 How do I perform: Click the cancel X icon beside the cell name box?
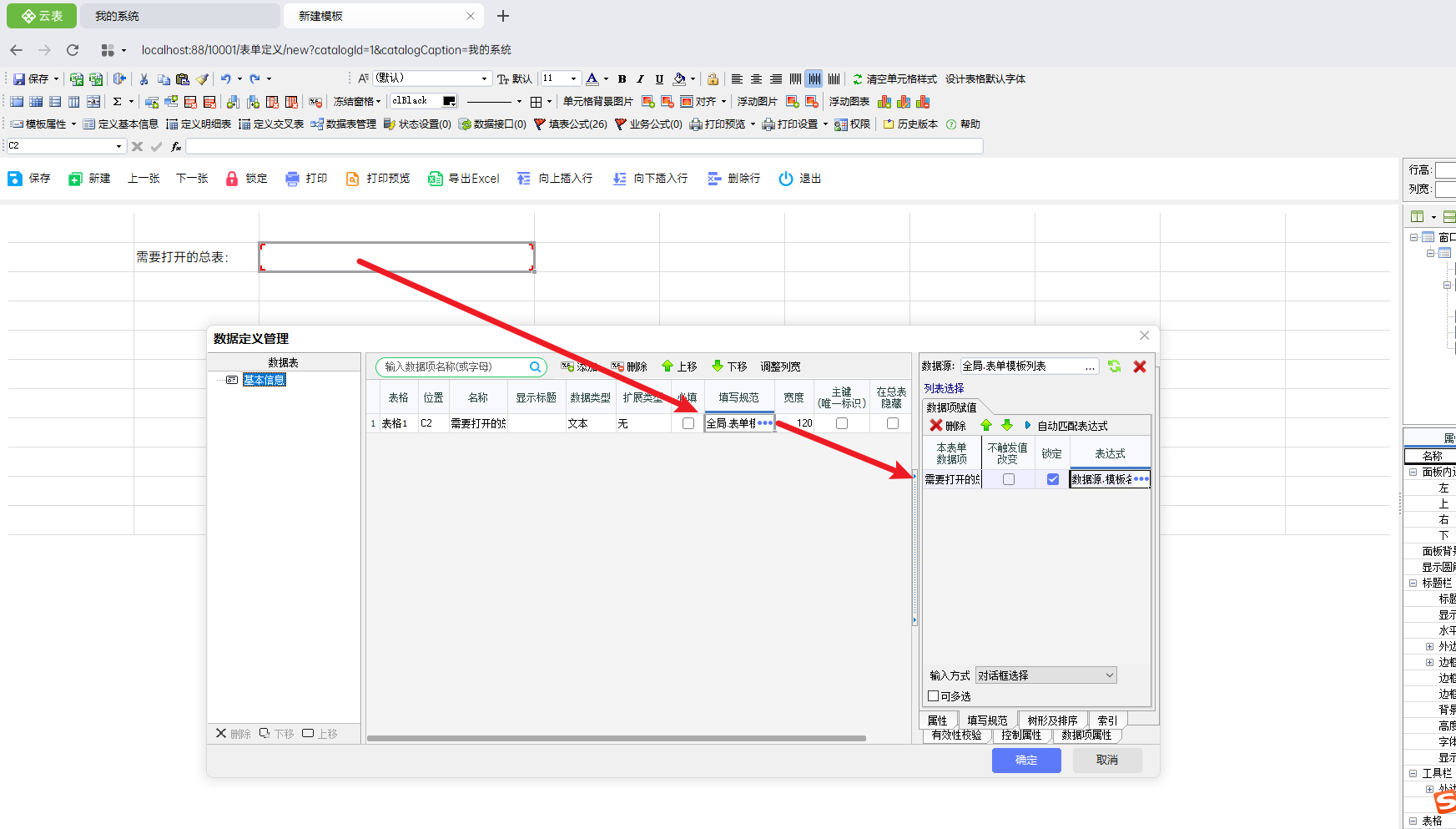[138, 146]
